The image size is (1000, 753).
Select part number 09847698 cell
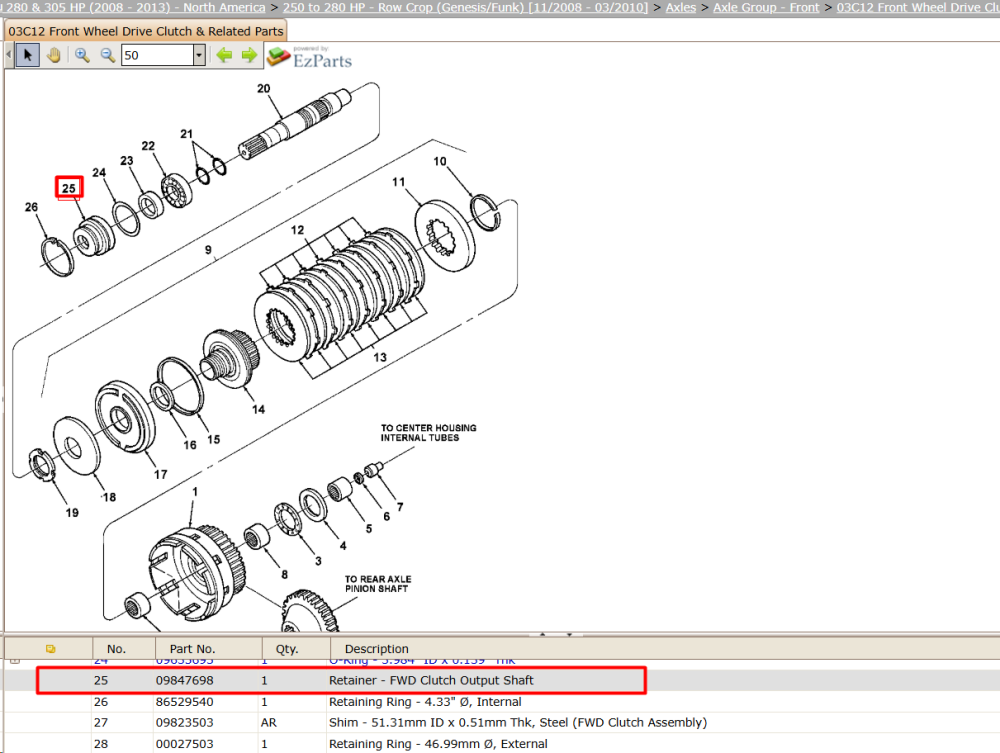[x=184, y=680]
